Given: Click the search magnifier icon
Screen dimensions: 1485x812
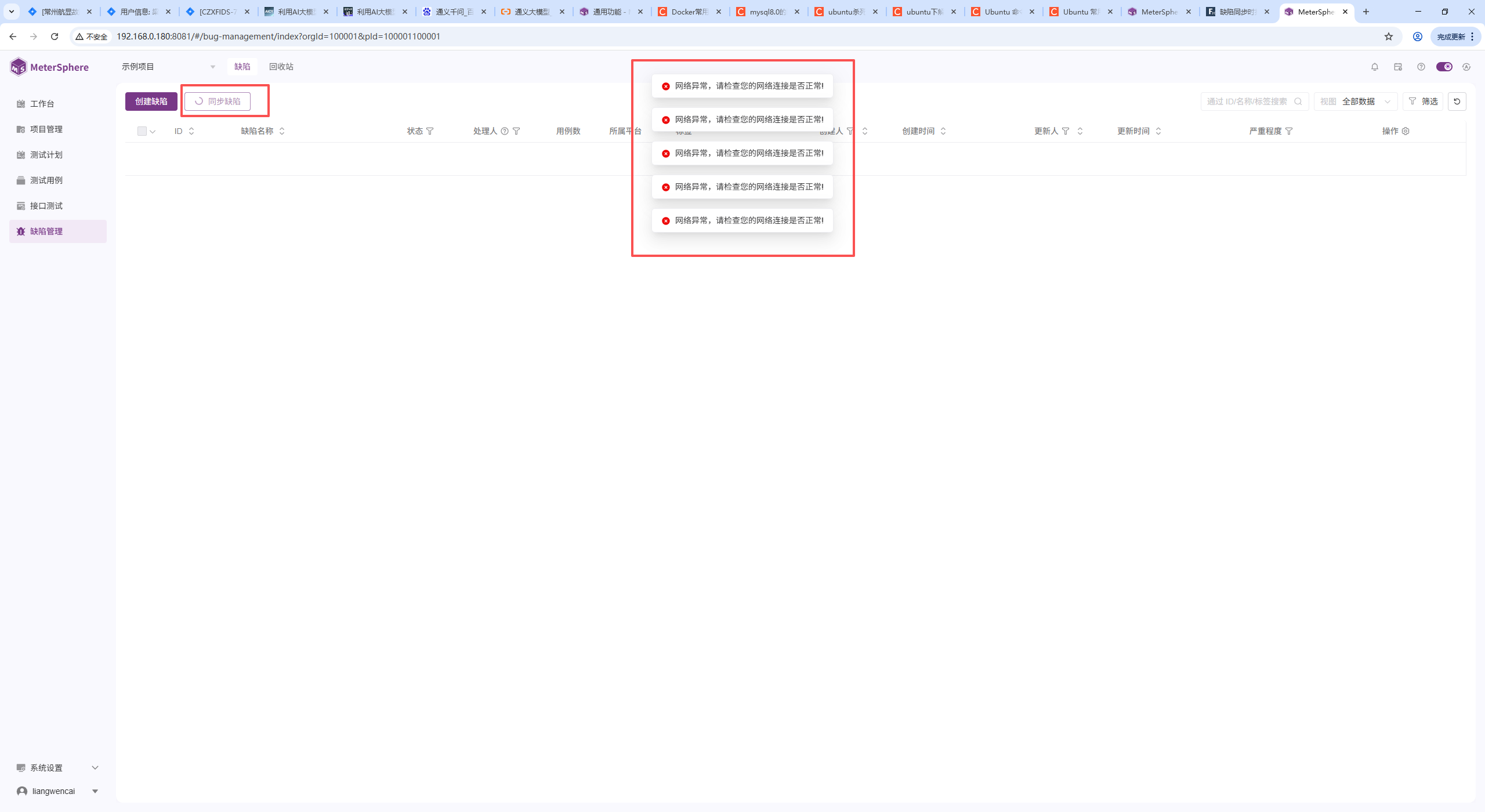Looking at the screenshot, I should [1298, 101].
